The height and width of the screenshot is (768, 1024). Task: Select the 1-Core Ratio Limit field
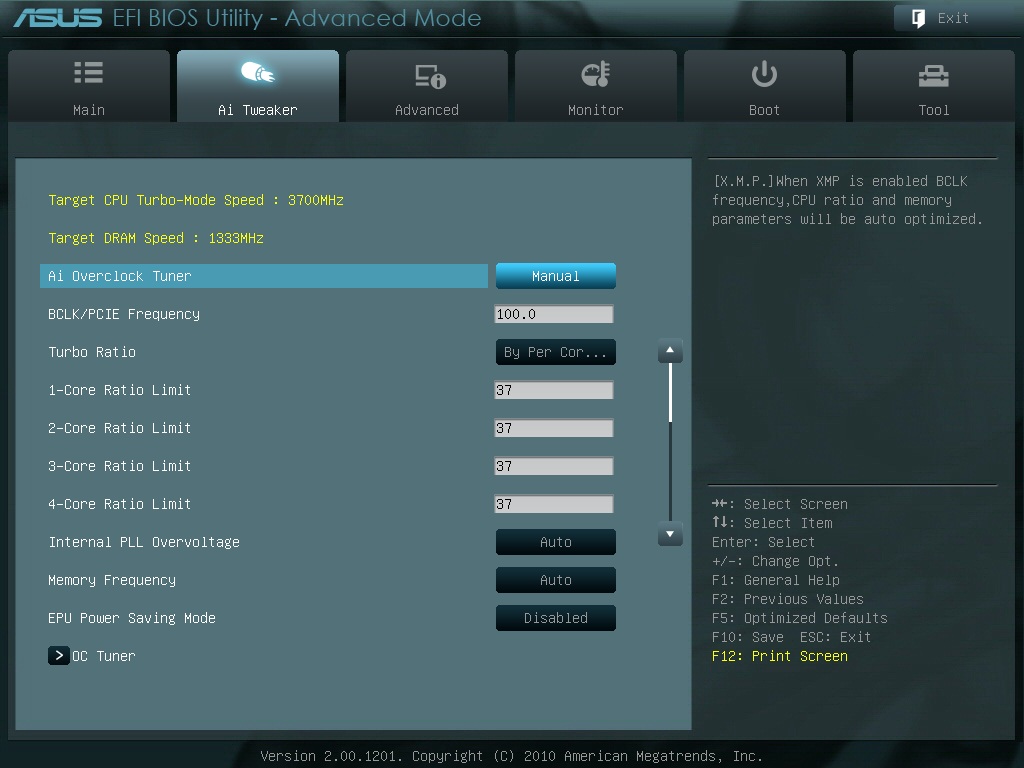(x=553, y=390)
